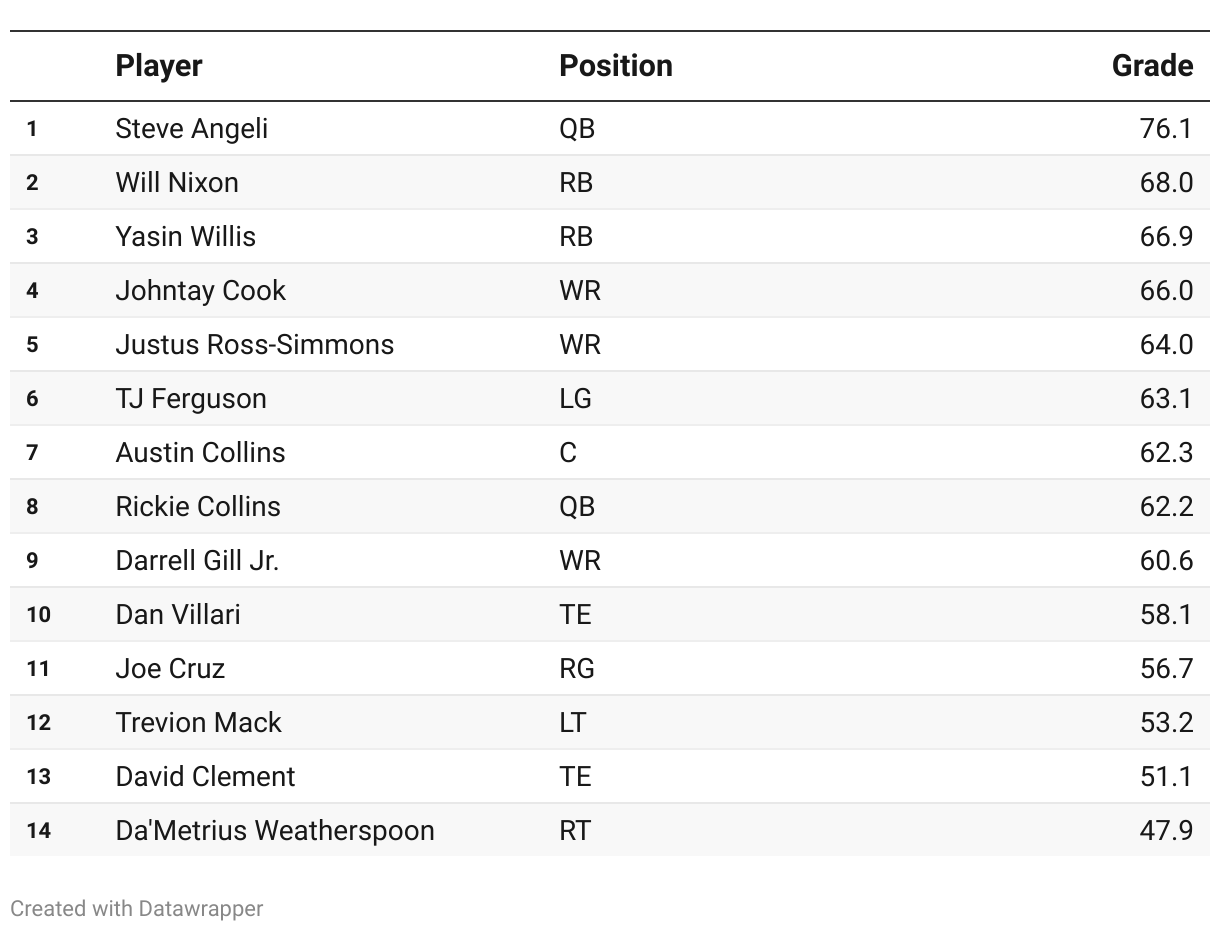The width and height of the screenshot is (1220, 932).
Task: Select the Joe Cruz row name
Action: (x=170, y=669)
